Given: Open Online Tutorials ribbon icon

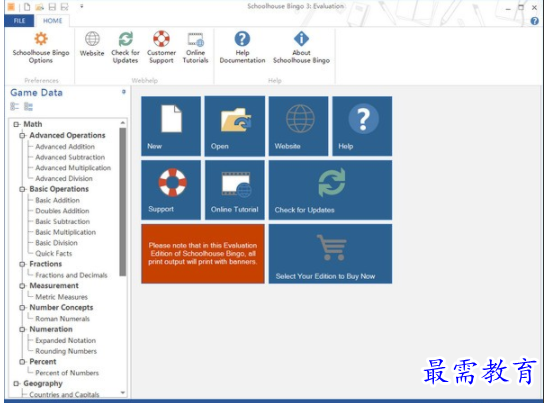Looking at the screenshot, I should point(195,39).
